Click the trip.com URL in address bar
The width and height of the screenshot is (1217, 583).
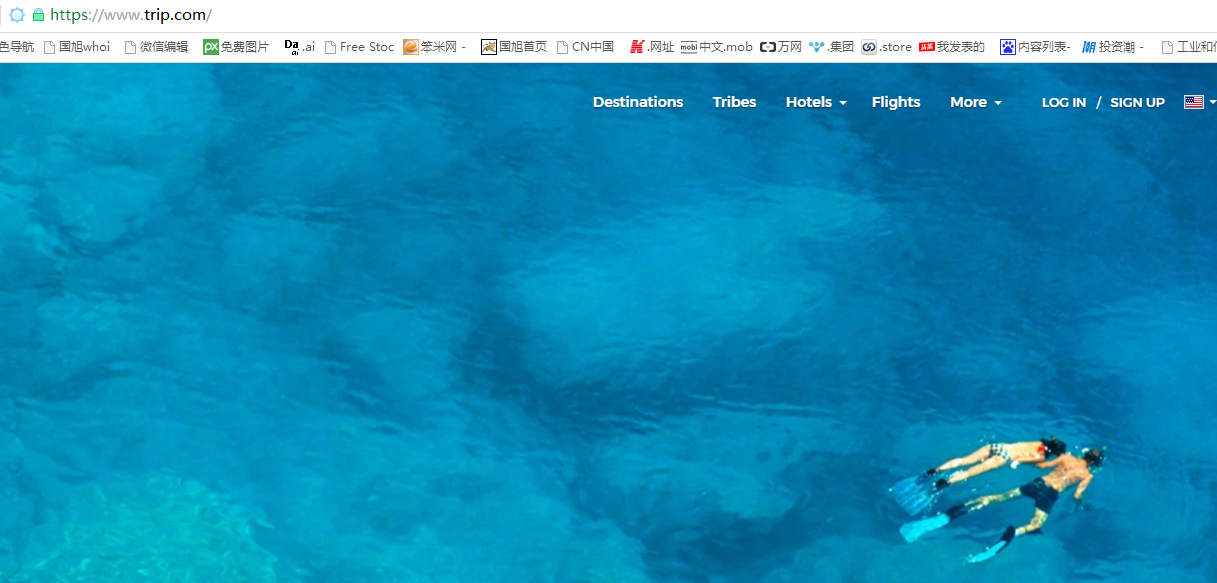coord(130,15)
